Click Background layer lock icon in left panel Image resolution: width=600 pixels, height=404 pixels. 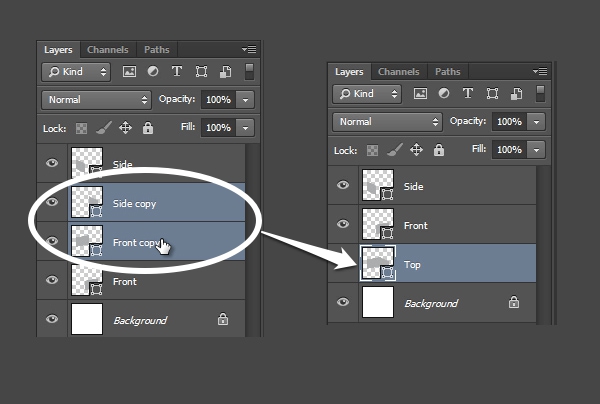click(x=223, y=319)
